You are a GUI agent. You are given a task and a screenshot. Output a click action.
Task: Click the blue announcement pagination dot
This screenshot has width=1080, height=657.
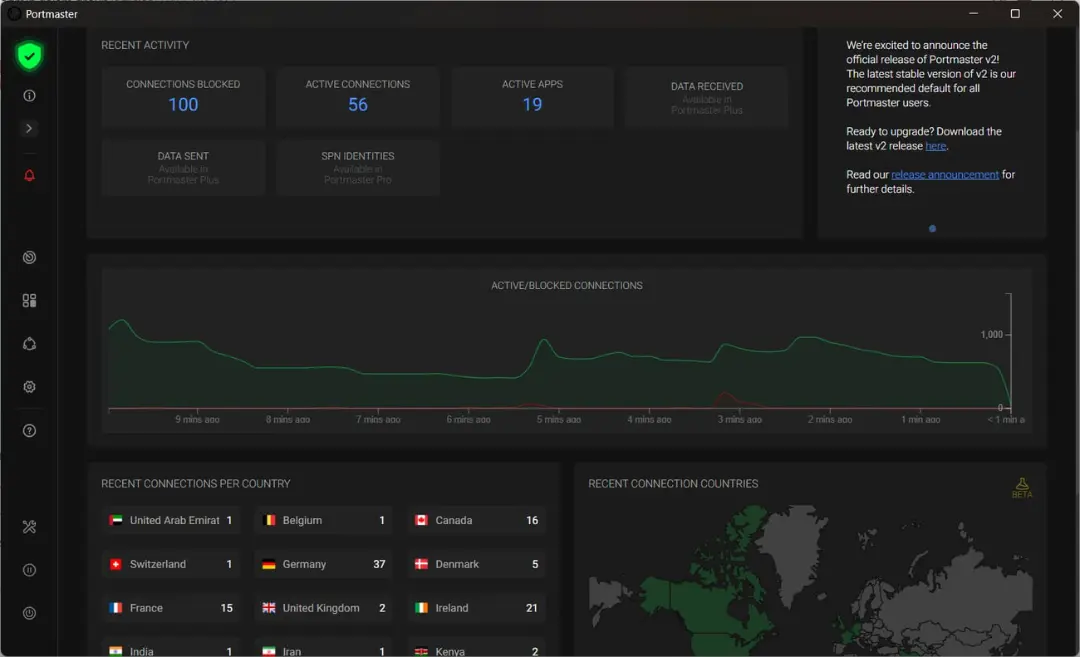tap(933, 229)
